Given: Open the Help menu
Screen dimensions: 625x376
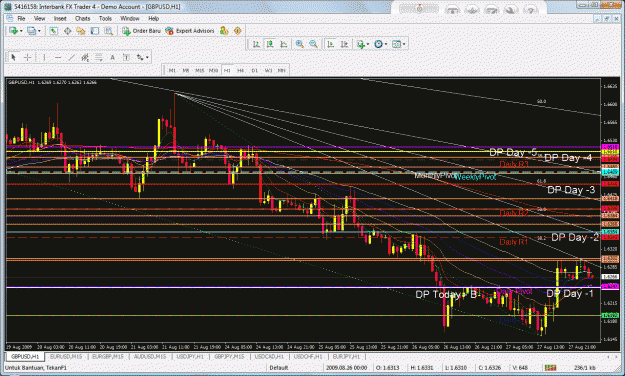Looking at the screenshot, I should tap(153, 18).
